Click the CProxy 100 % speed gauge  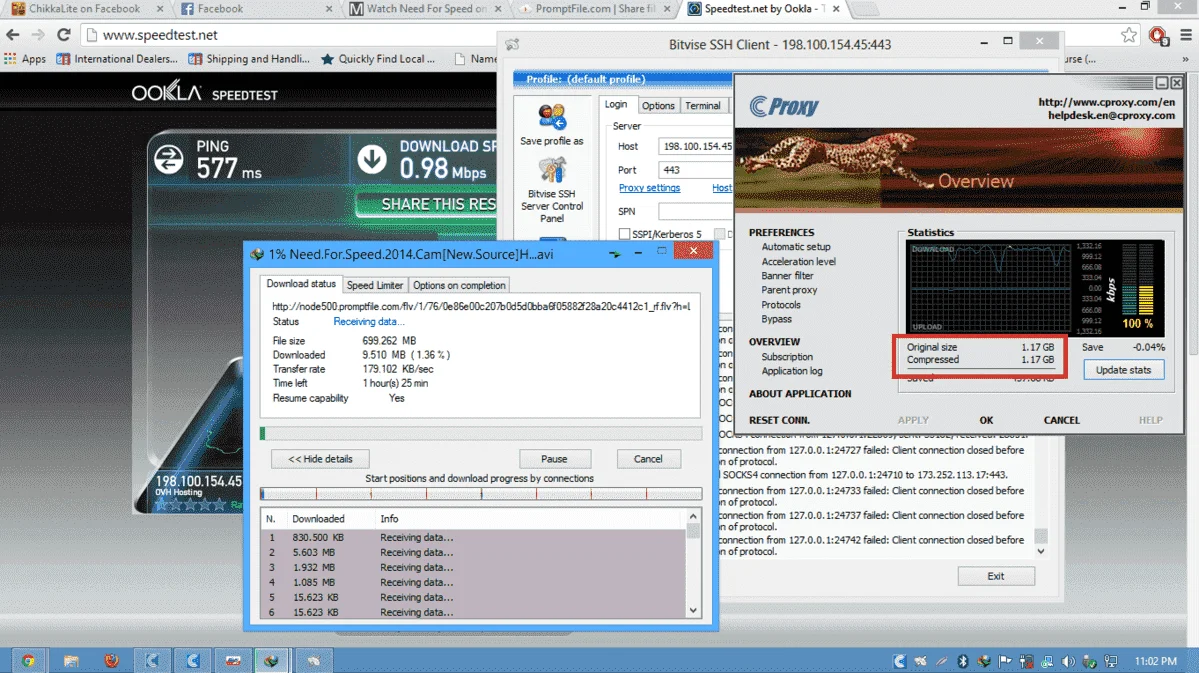pos(1138,288)
